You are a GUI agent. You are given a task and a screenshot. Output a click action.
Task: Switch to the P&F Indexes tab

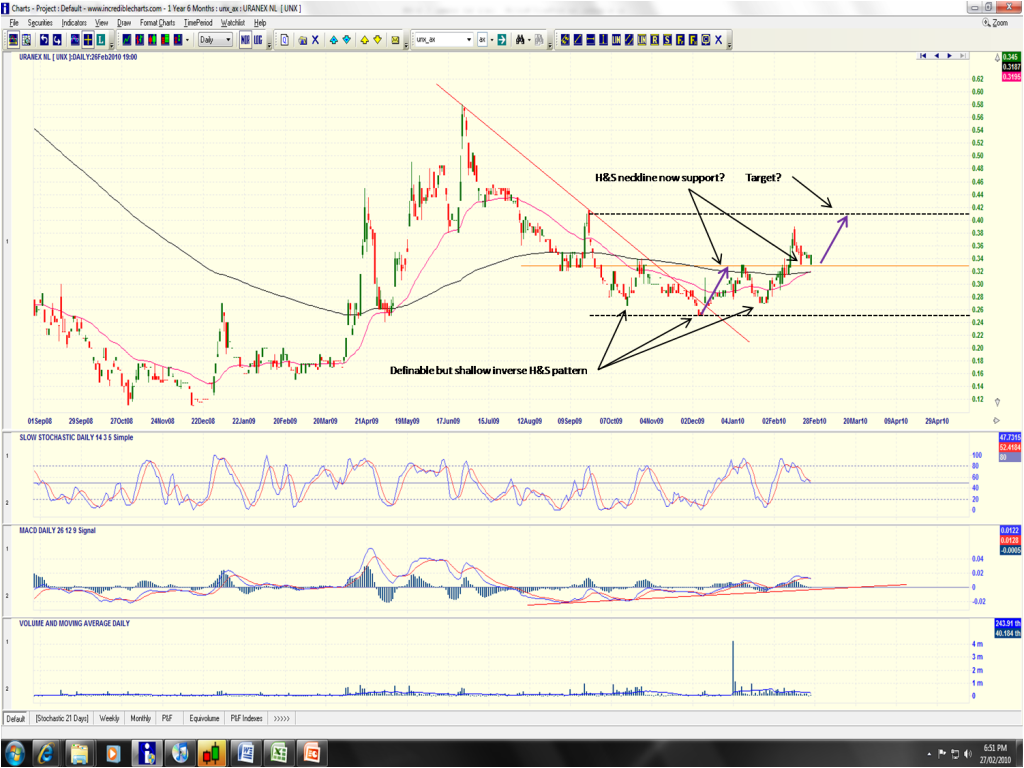click(x=246, y=718)
